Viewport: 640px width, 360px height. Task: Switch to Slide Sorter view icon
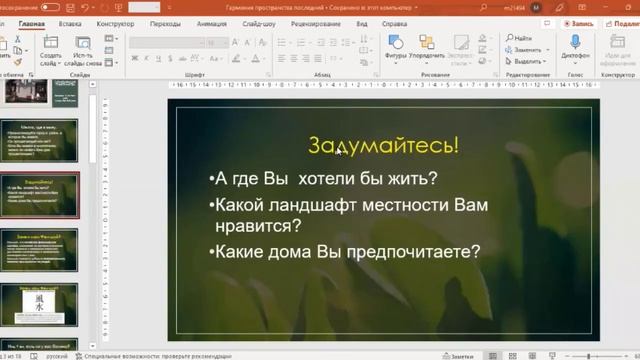(513, 356)
